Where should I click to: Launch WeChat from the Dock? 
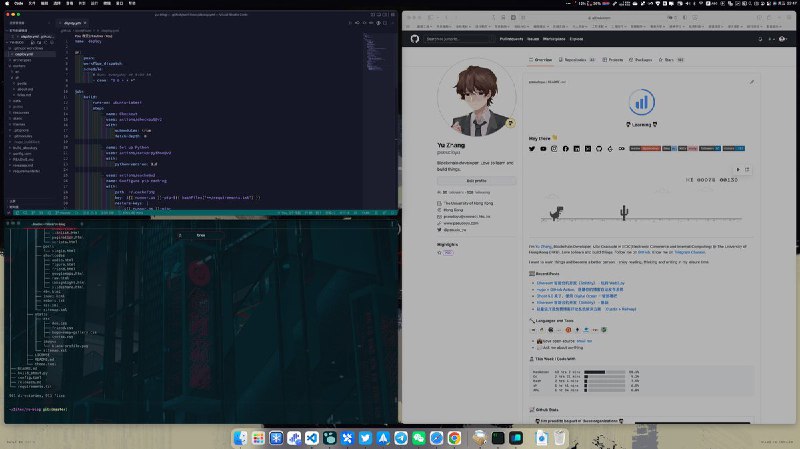(419, 438)
